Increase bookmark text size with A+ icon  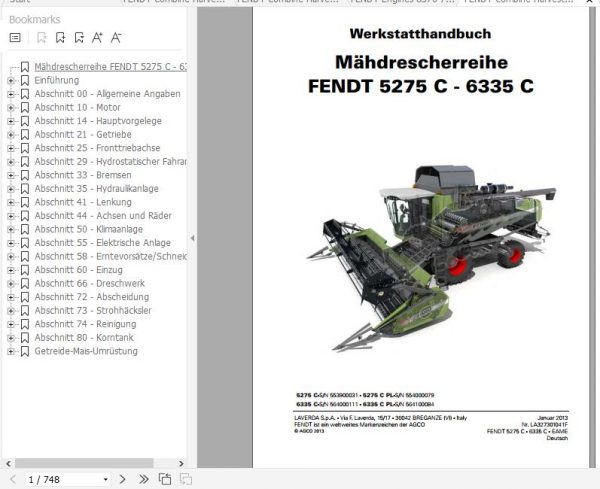pyautogui.click(x=97, y=37)
